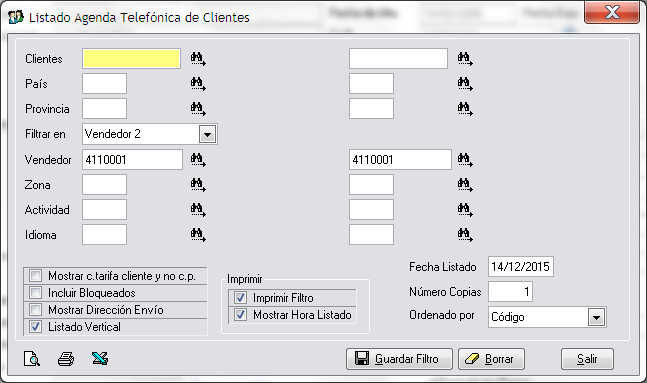
Task: Focus the starting País input field
Action: (104, 84)
